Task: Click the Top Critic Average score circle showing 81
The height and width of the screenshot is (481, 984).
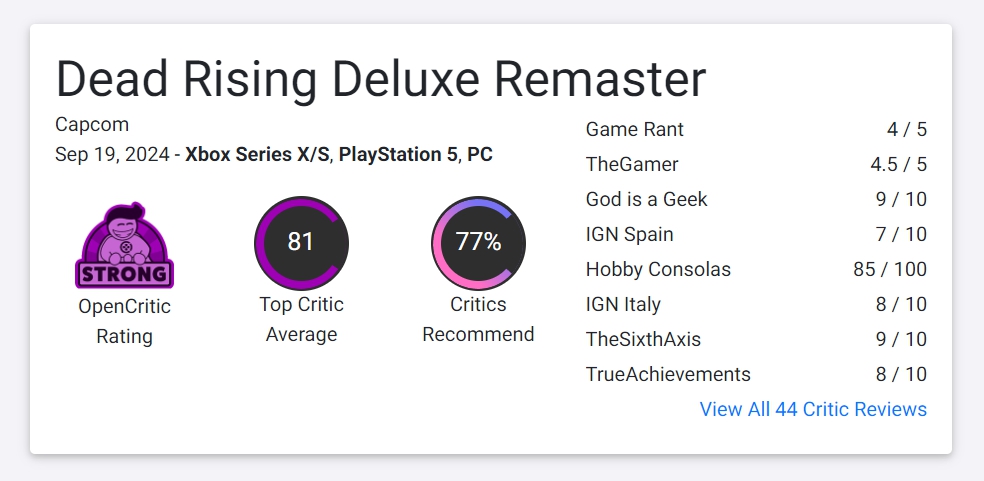Action: 301,243
